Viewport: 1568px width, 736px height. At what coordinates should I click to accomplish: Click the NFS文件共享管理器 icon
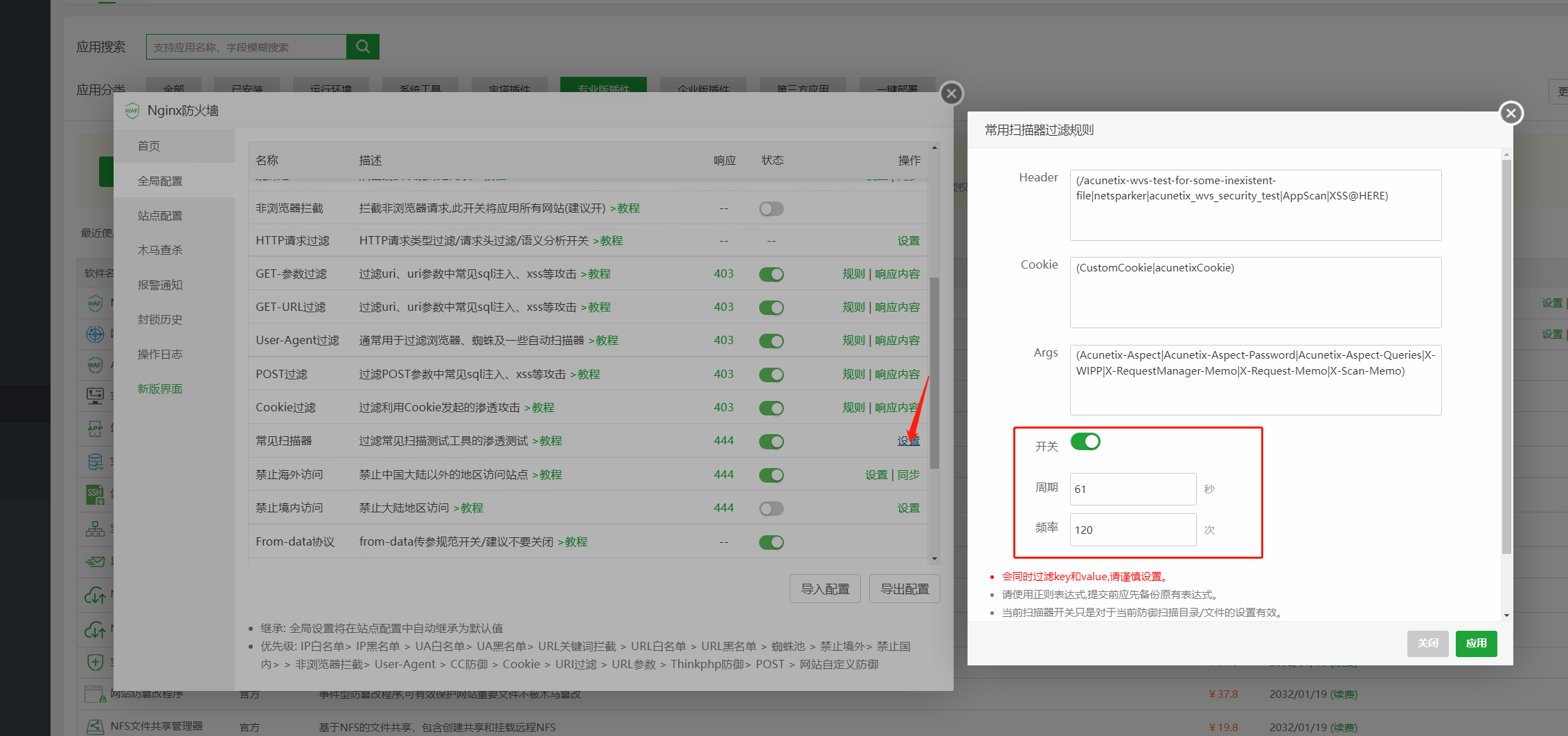95,726
